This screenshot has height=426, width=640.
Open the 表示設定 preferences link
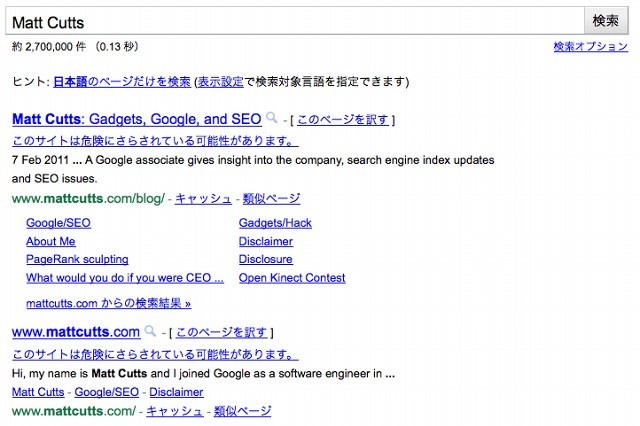tap(220, 82)
